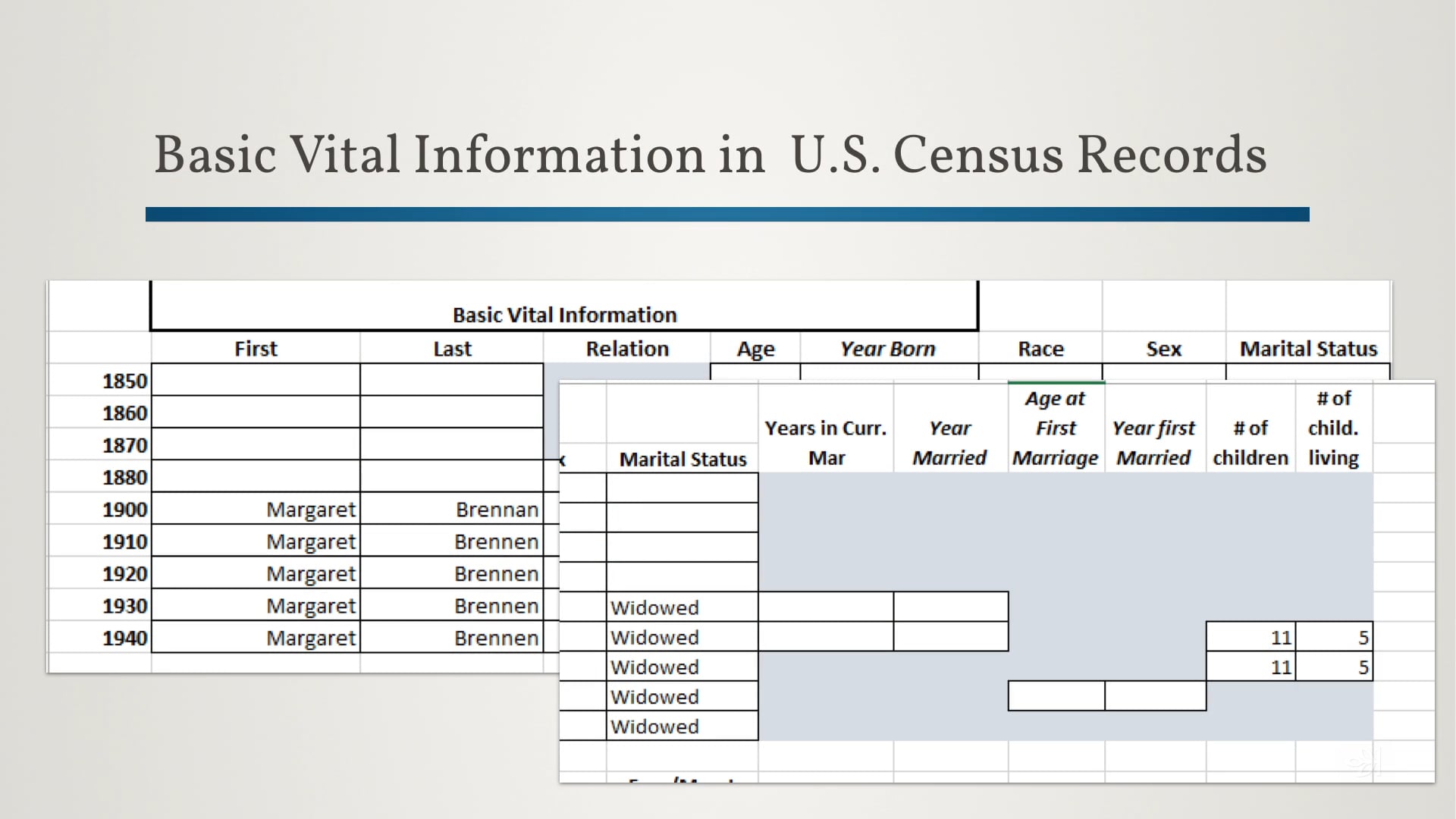Click the 1850 row label

[x=125, y=381]
